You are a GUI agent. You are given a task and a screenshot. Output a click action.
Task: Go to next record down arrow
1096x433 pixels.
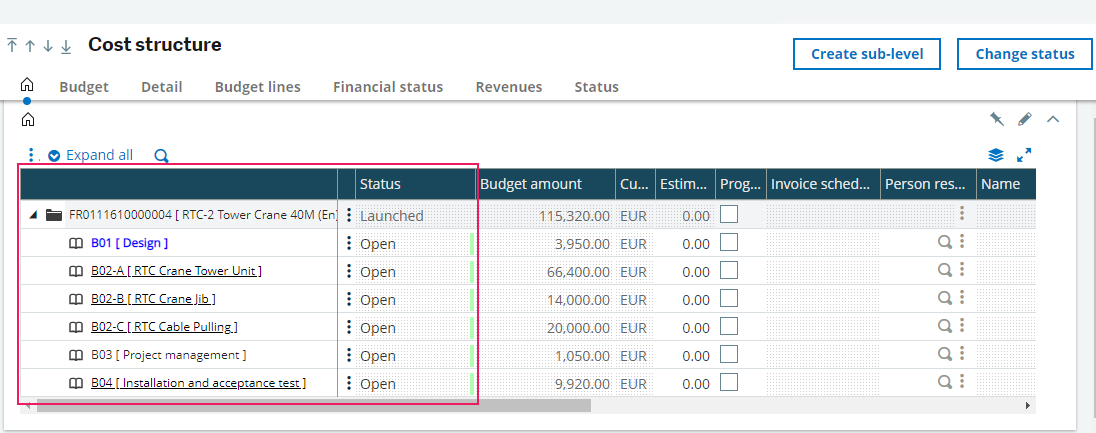(48, 46)
